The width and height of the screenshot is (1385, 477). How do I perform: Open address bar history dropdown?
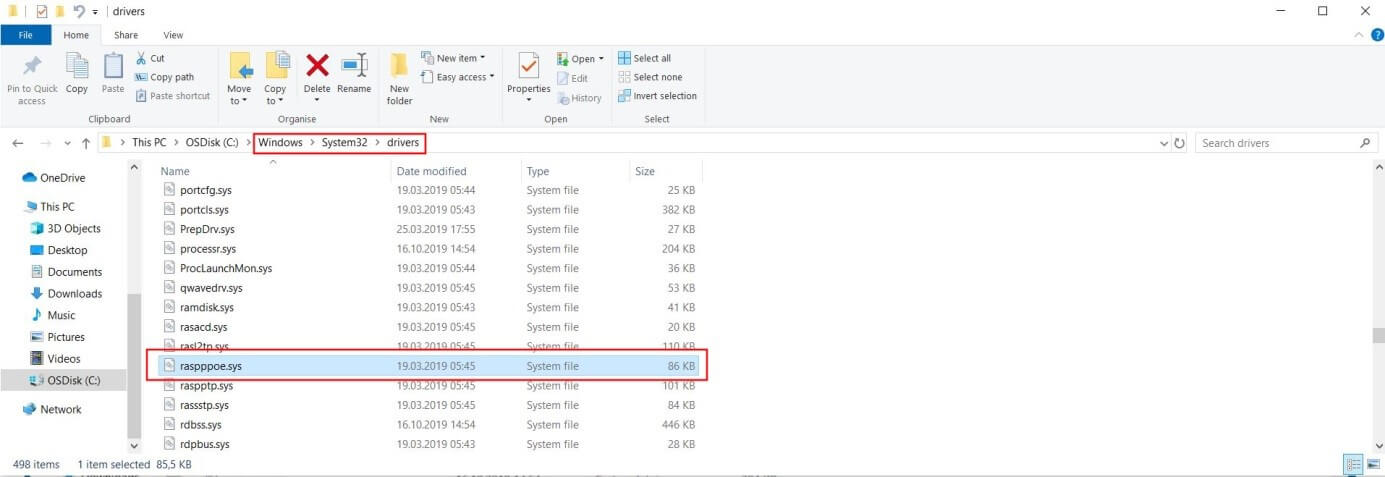pos(1164,143)
